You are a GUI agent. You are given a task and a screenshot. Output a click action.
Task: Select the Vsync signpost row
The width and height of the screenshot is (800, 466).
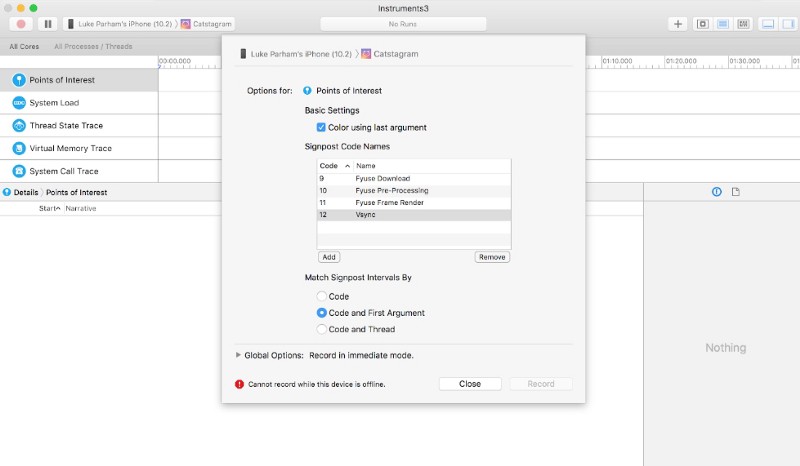pos(414,215)
